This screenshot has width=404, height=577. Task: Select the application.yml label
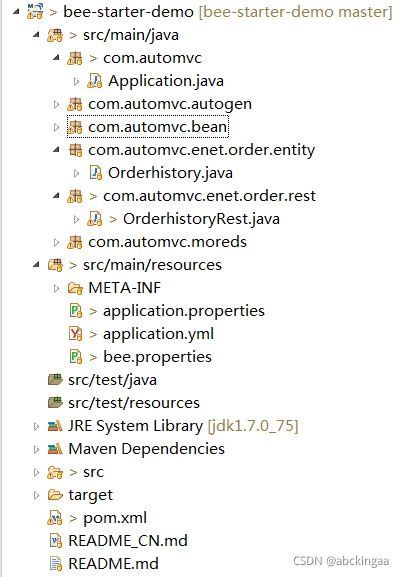coord(158,334)
